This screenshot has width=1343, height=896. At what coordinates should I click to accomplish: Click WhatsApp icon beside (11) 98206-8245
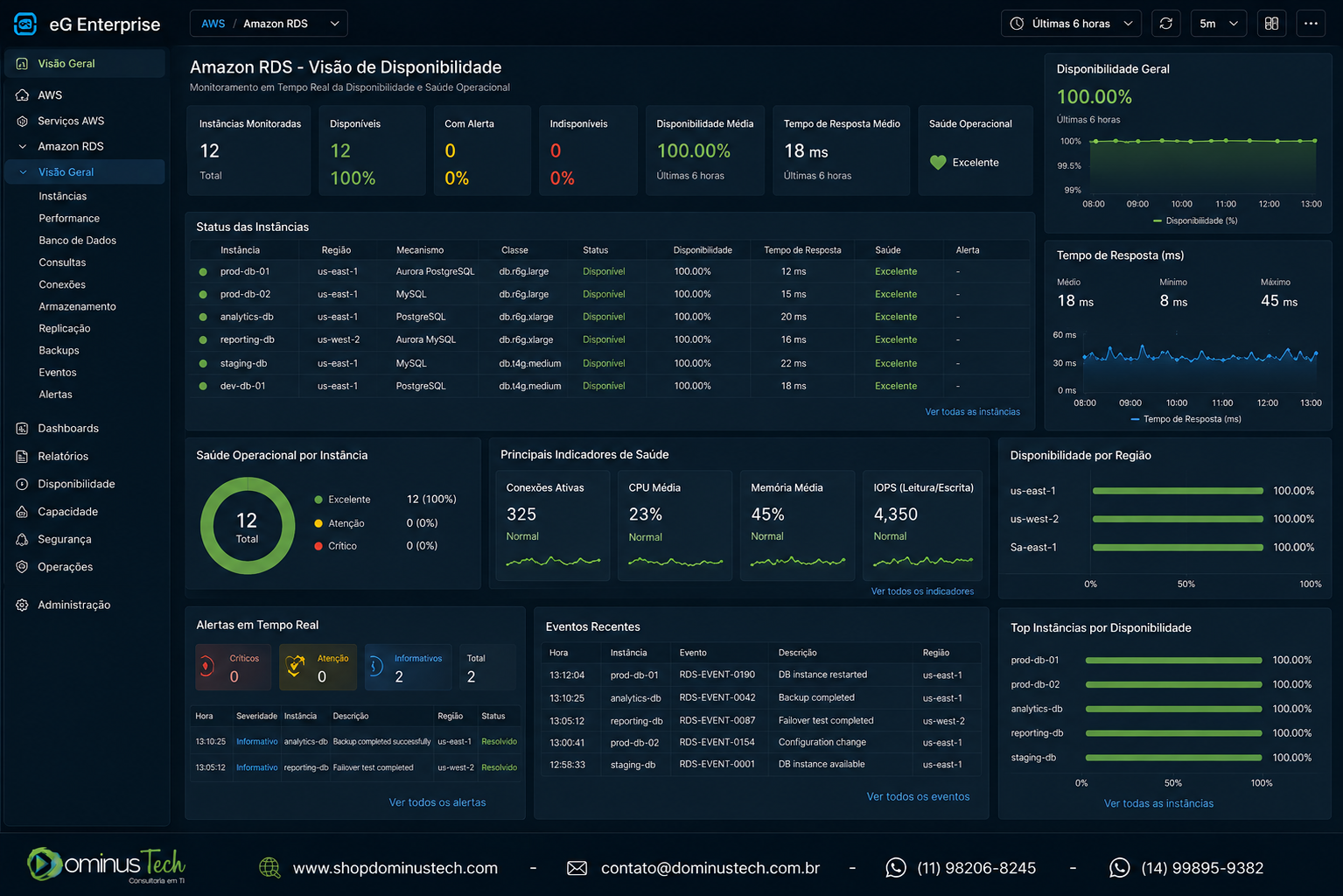[x=896, y=867]
